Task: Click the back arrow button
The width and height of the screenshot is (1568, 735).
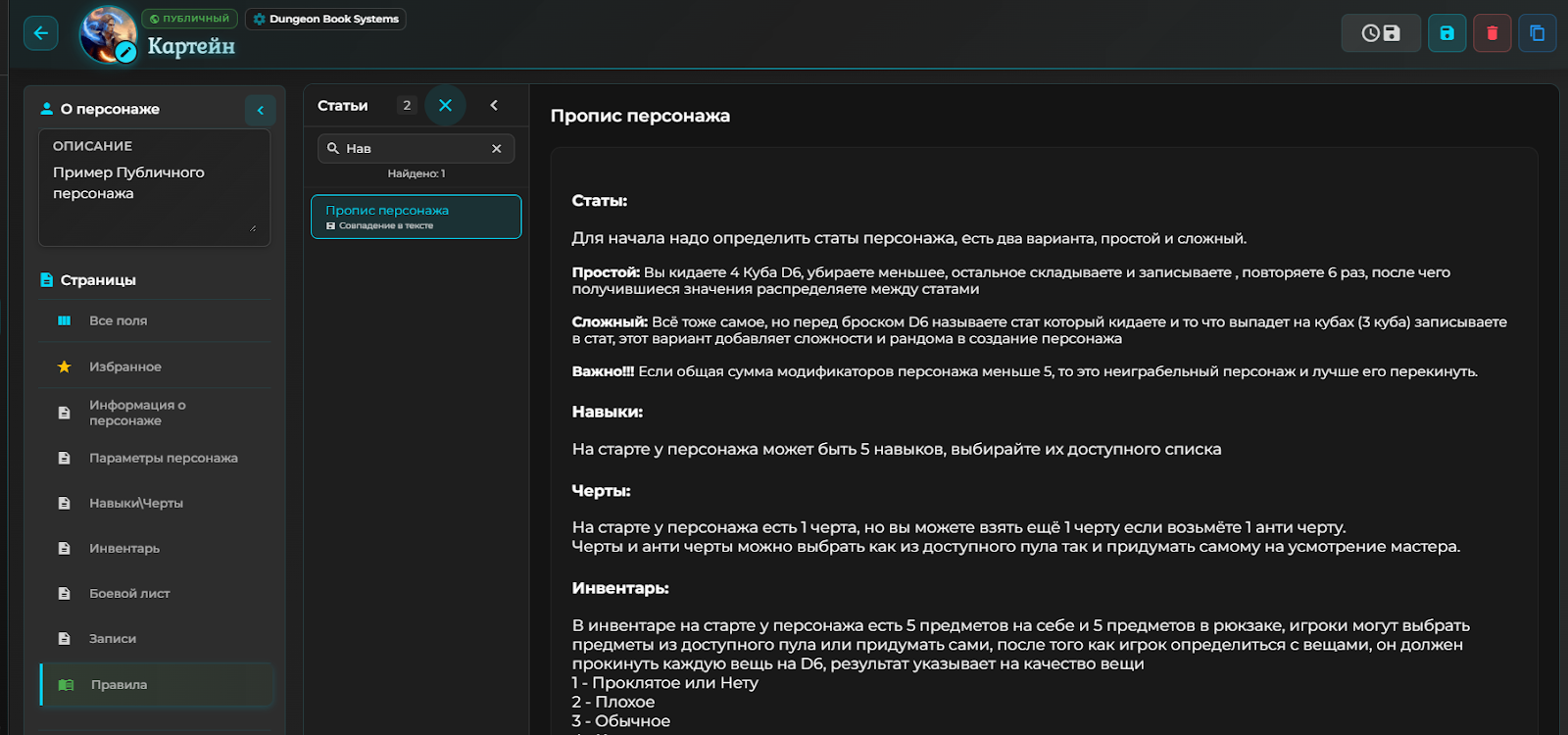Action: [40, 33]
